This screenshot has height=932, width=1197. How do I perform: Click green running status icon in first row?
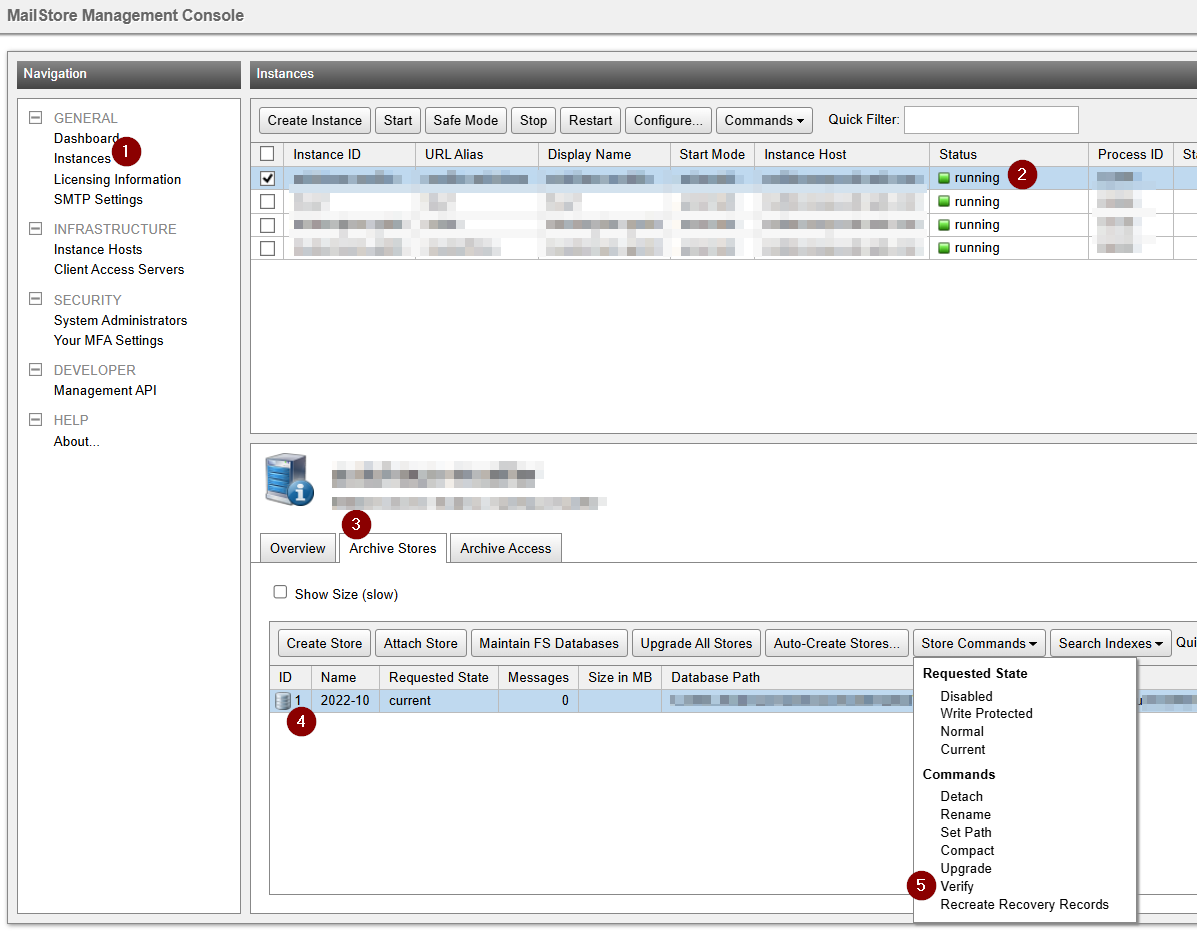944,178
